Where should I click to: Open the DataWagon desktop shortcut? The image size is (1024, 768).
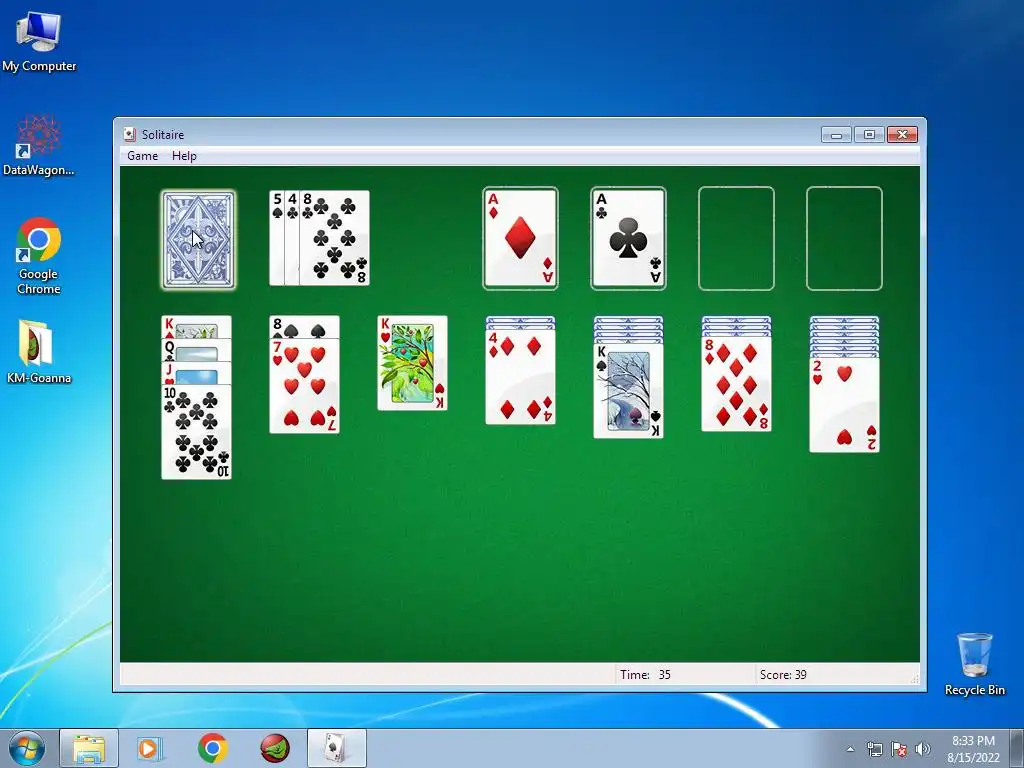pyautogui.click(x=39, y=145)
